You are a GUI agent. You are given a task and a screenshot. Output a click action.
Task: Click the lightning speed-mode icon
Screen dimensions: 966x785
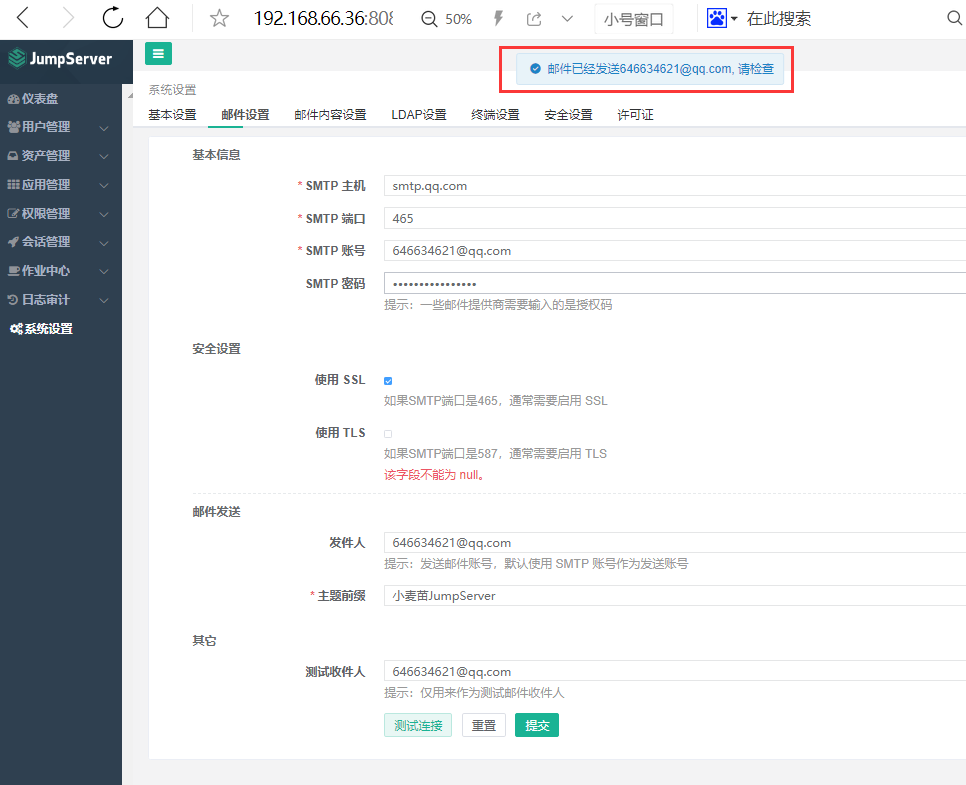(498, 18)
